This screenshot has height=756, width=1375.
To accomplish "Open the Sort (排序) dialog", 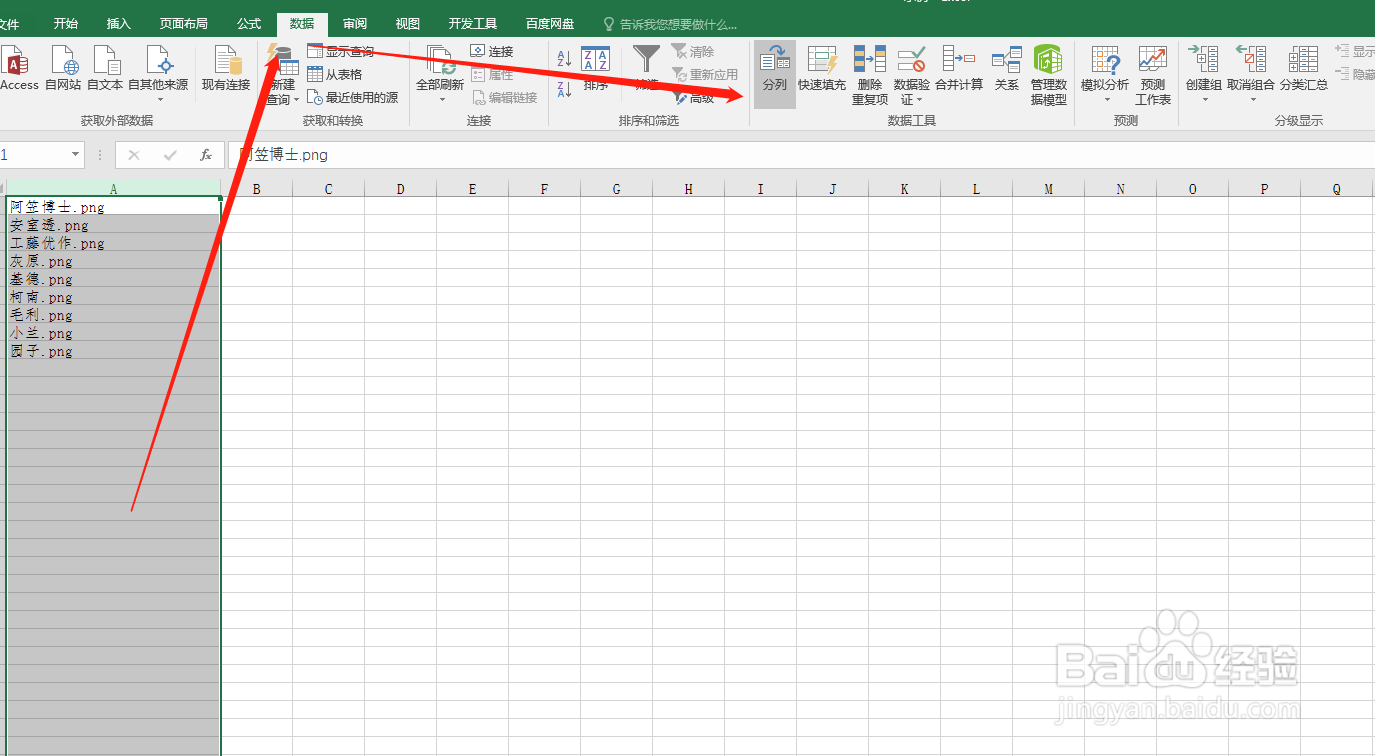I will tap(596, 69).
